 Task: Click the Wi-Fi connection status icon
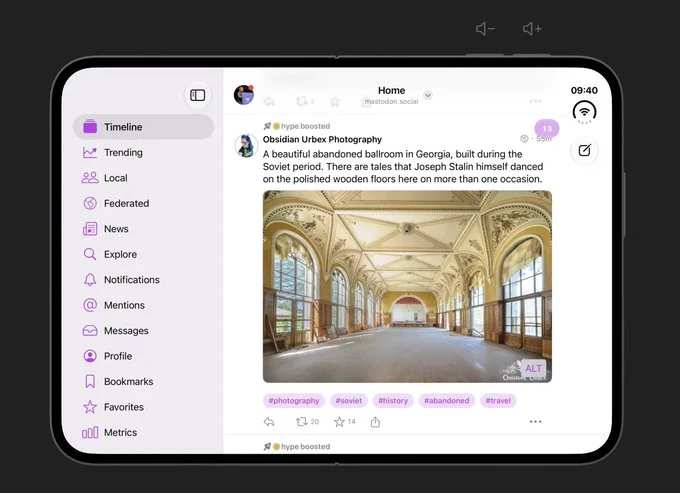[584, 112]
